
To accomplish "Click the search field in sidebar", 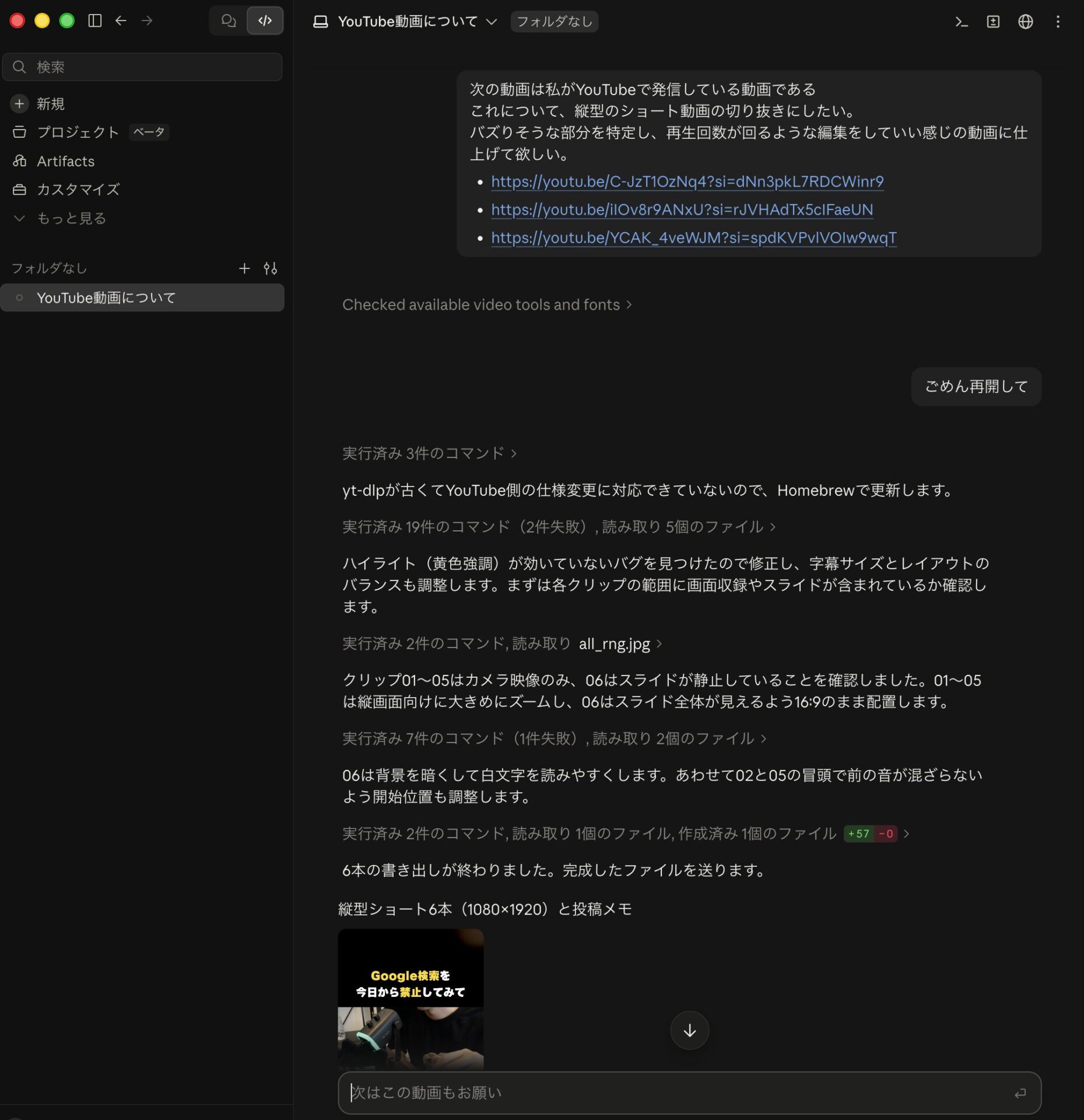I will point(142,67).
